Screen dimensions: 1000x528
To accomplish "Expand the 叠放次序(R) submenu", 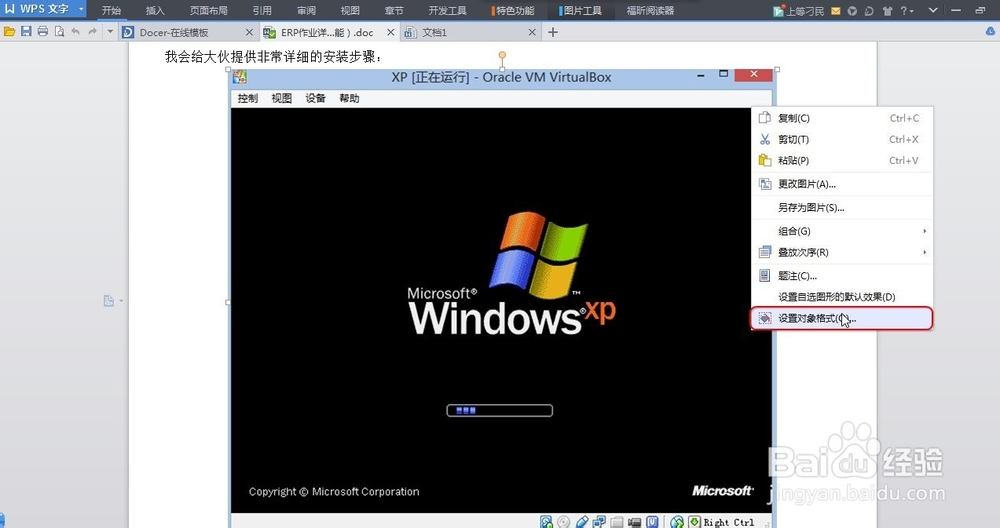I will [841, 252].
